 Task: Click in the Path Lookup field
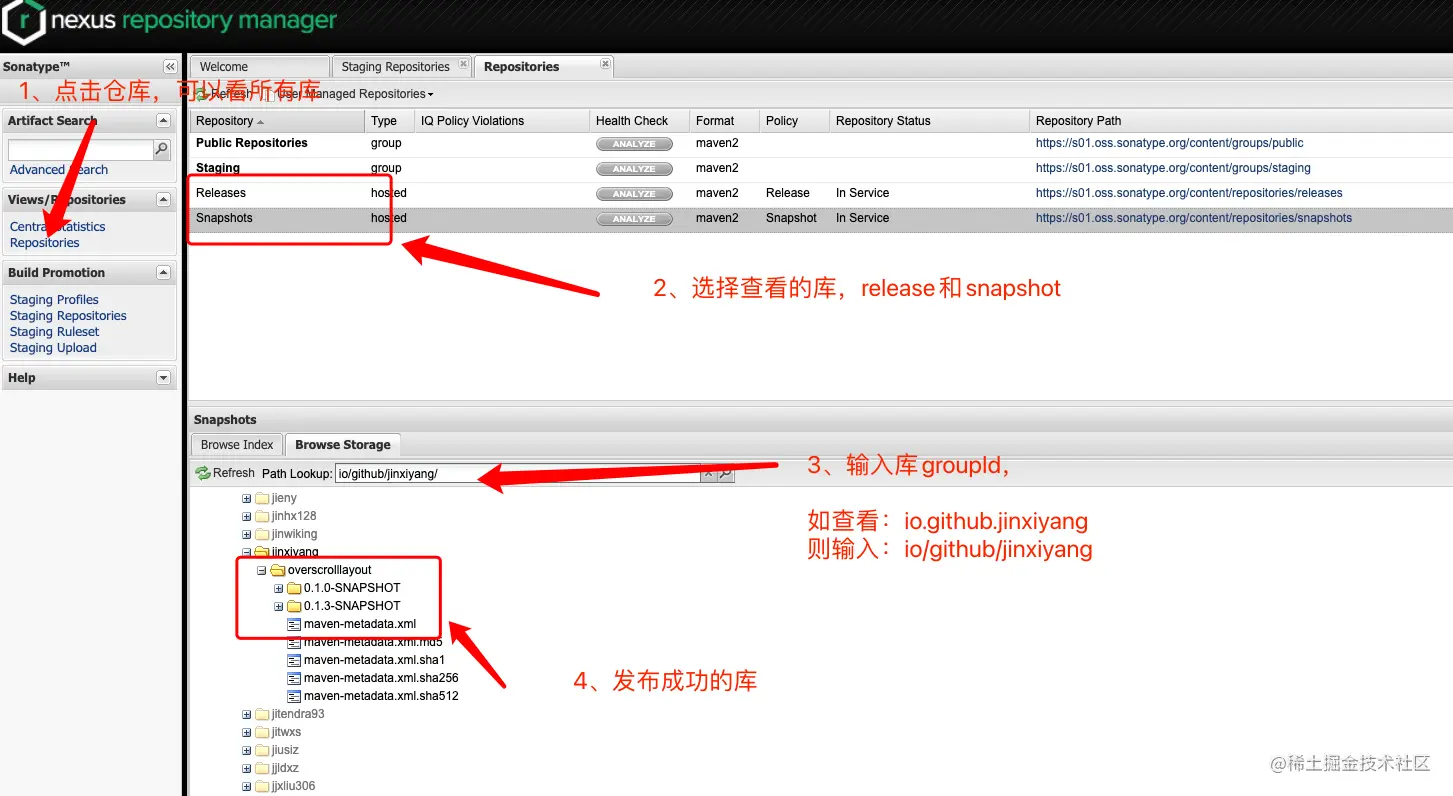coord(517,474)
